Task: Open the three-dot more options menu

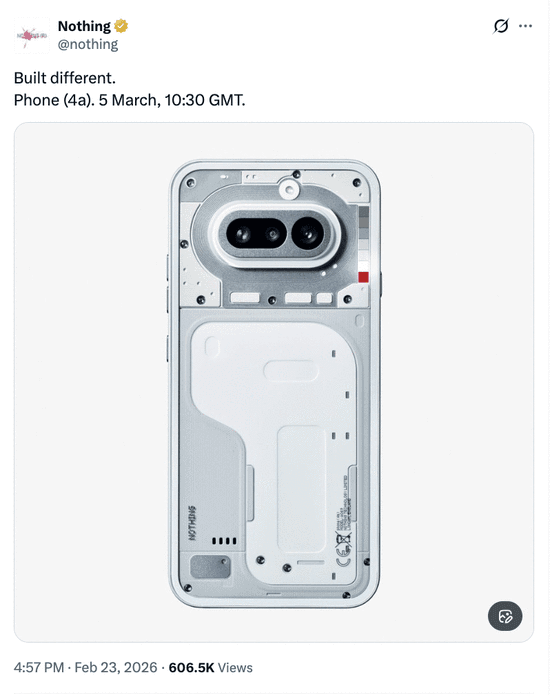Action: pos(526,26)
